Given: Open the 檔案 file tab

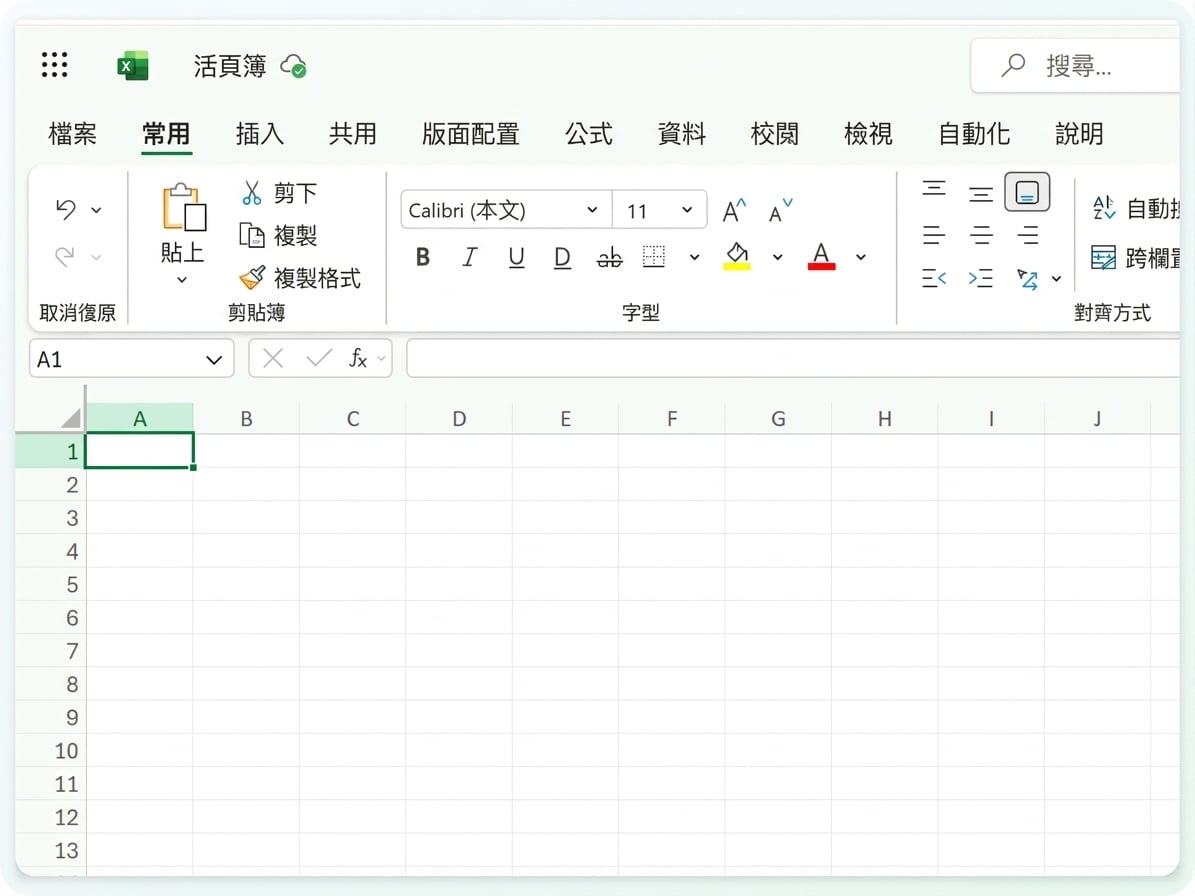Looking at the screenshot, I should [x=72, y=134].
